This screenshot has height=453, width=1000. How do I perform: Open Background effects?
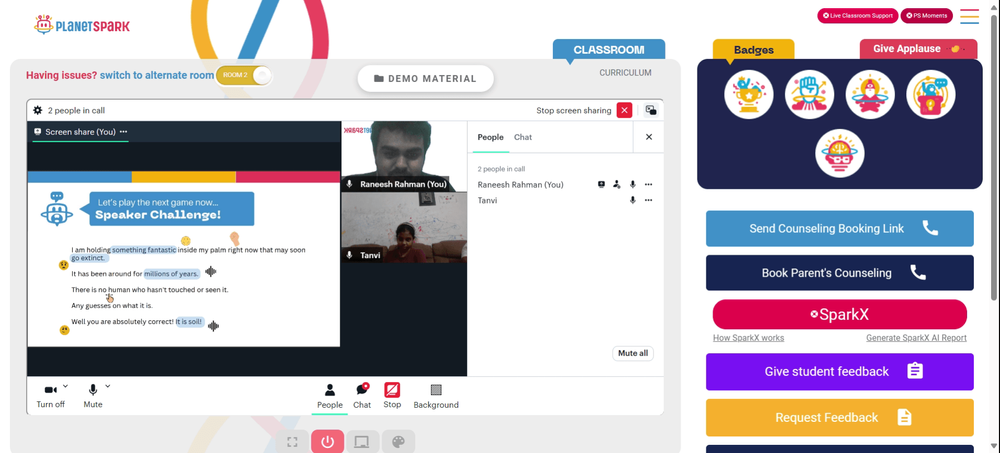(436, 396)
